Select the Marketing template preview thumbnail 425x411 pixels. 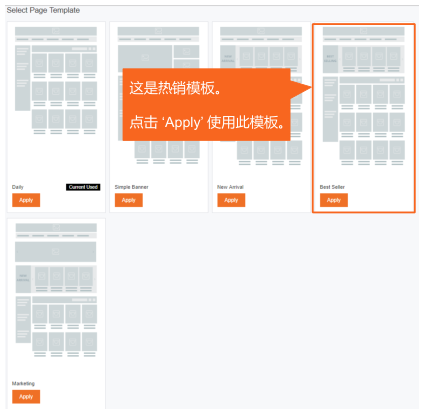click(x=56, y=290)
